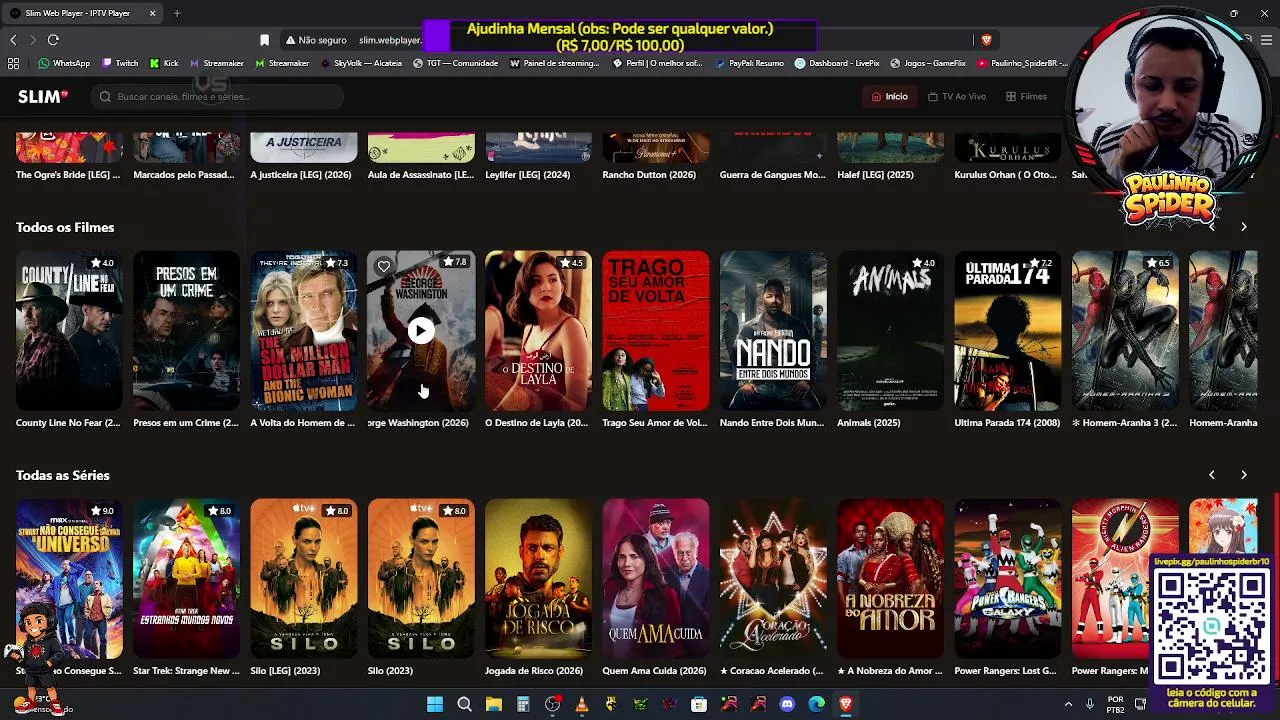Screen dimensions: 1280x720
Task: Open the PayPal: Resumo bookmark
Action: pyautogui.click(x=748, y=63)
